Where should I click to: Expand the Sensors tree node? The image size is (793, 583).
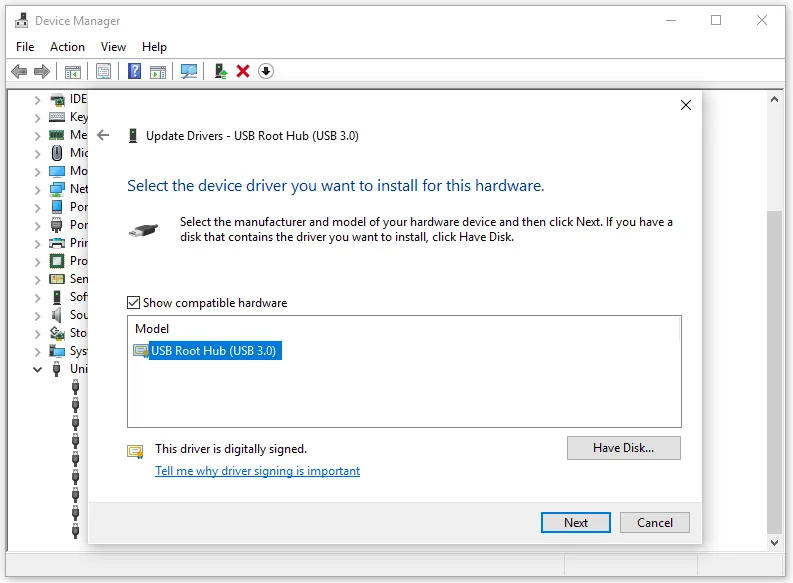click(x=37, y=280)
